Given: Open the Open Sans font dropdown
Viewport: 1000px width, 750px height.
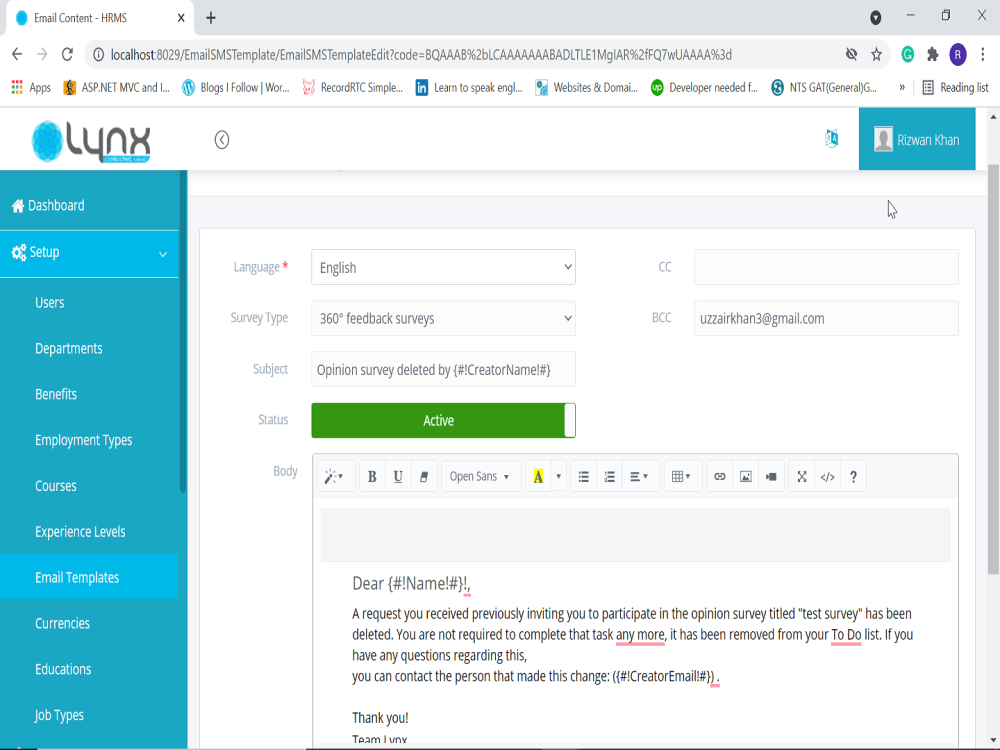Looking at the screenshot, I should pos(480,476).
